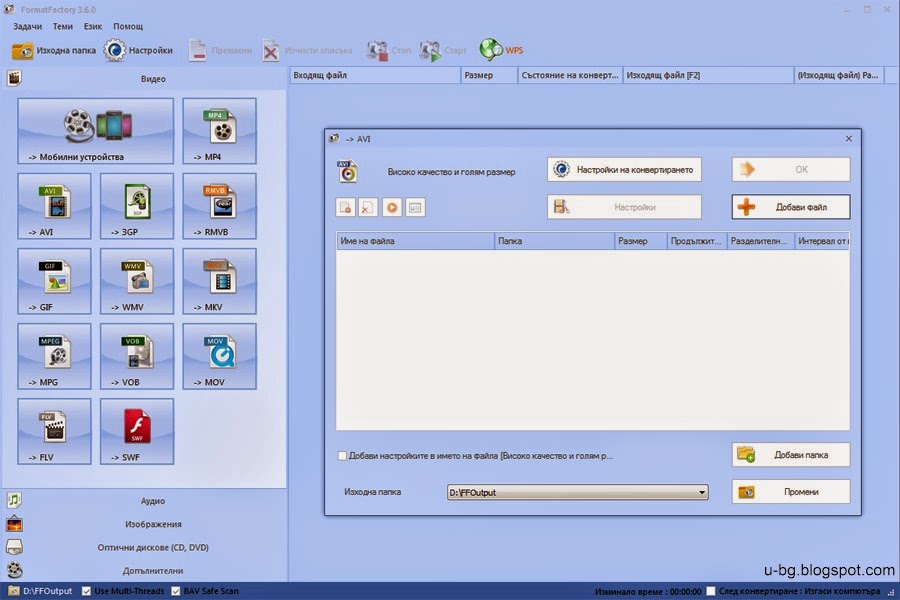Open the MPG conversion tile
Image resolution: width=900 pixels, height=600 pixels.
[54, 357]
